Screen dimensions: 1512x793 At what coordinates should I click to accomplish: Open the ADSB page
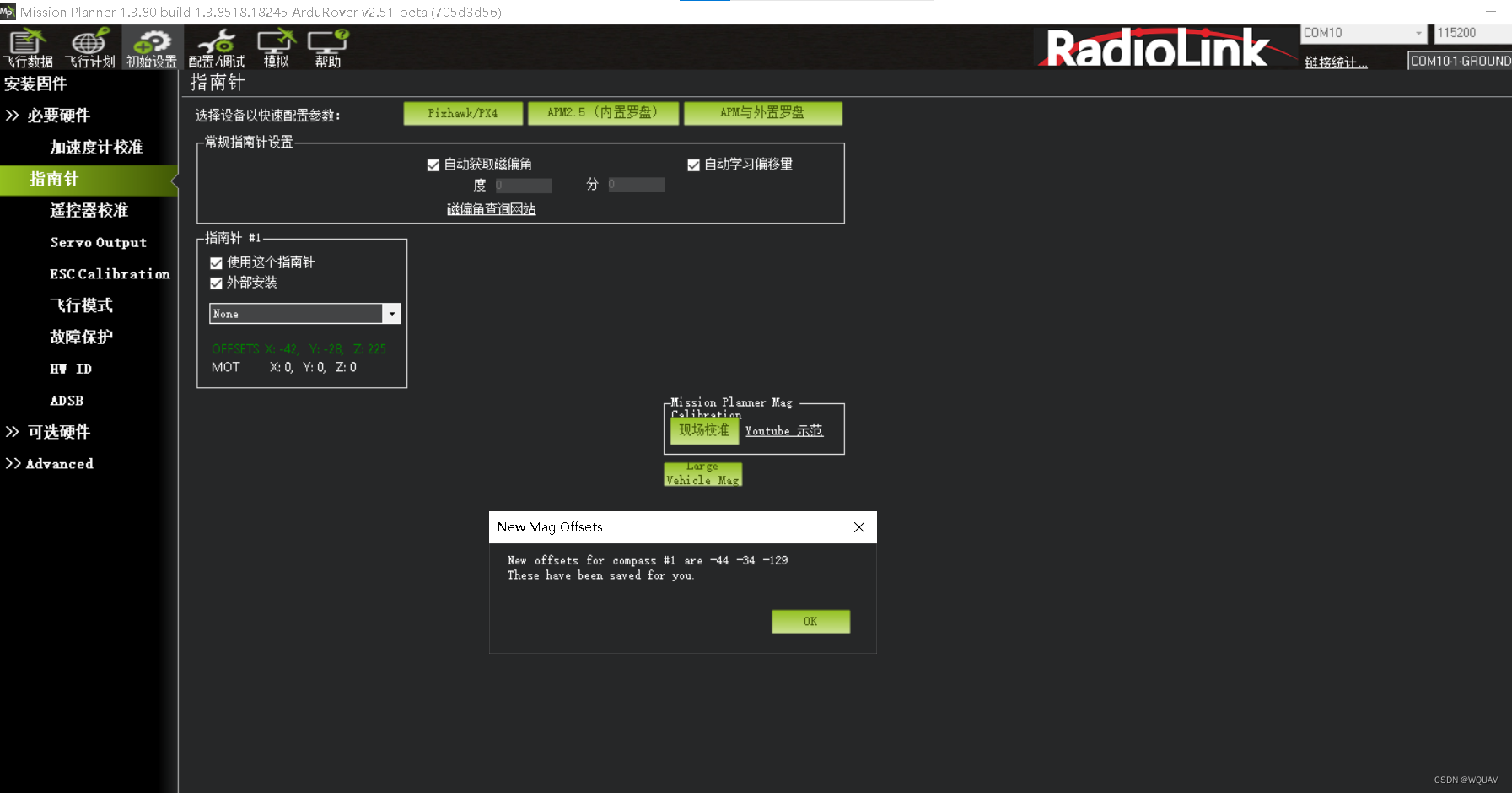67,401
